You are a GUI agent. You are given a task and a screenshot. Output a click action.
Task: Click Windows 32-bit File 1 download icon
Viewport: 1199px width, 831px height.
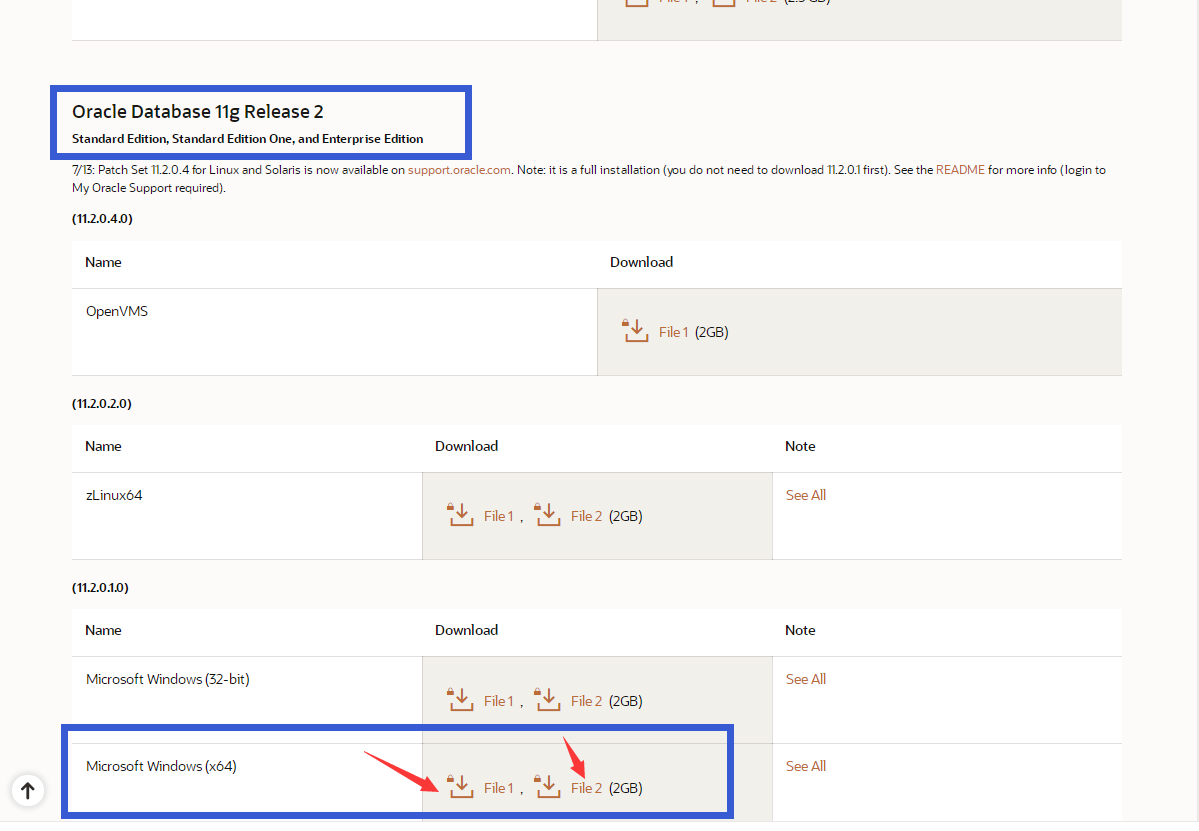coord(460,700)
